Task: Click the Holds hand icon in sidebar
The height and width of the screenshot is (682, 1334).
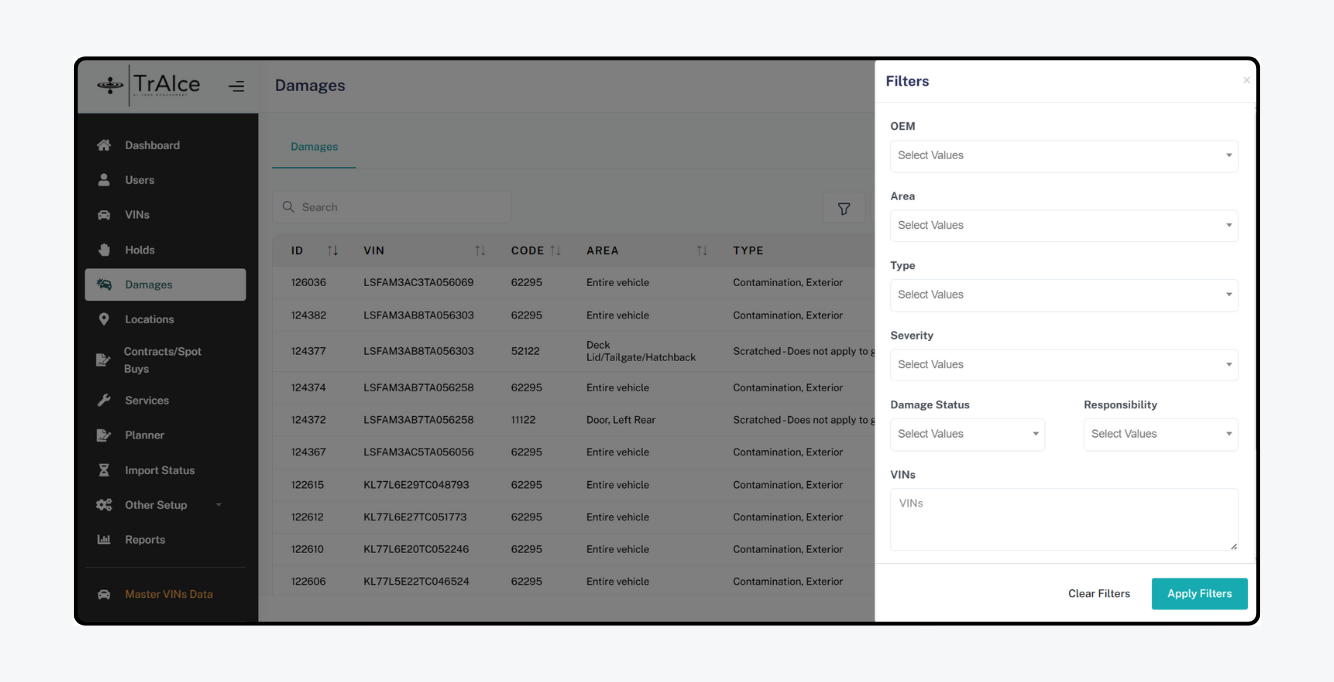Action: point(104,250)
